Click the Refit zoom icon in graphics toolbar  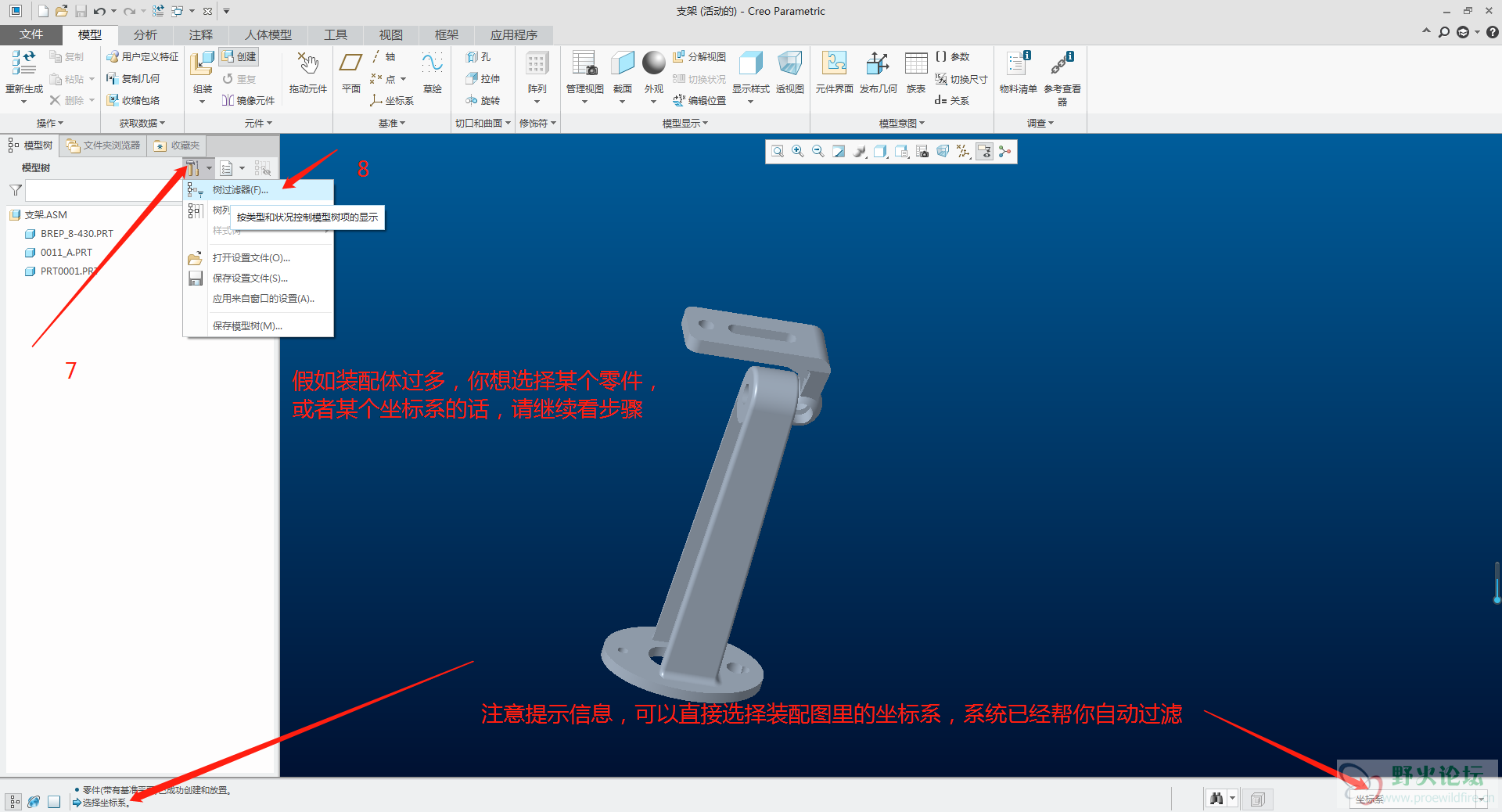[x=777, y=151]
